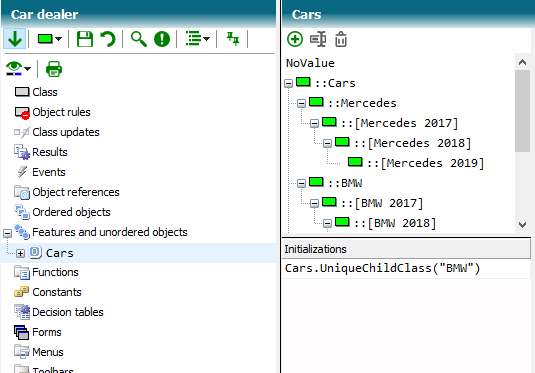The width and height of the screenshot is (535, 373).
Task: Select the Class tree node
Action: point(45,92)
